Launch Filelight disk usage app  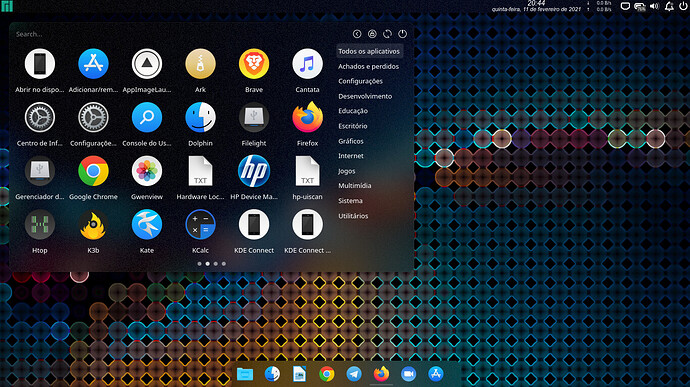[254, 118]
